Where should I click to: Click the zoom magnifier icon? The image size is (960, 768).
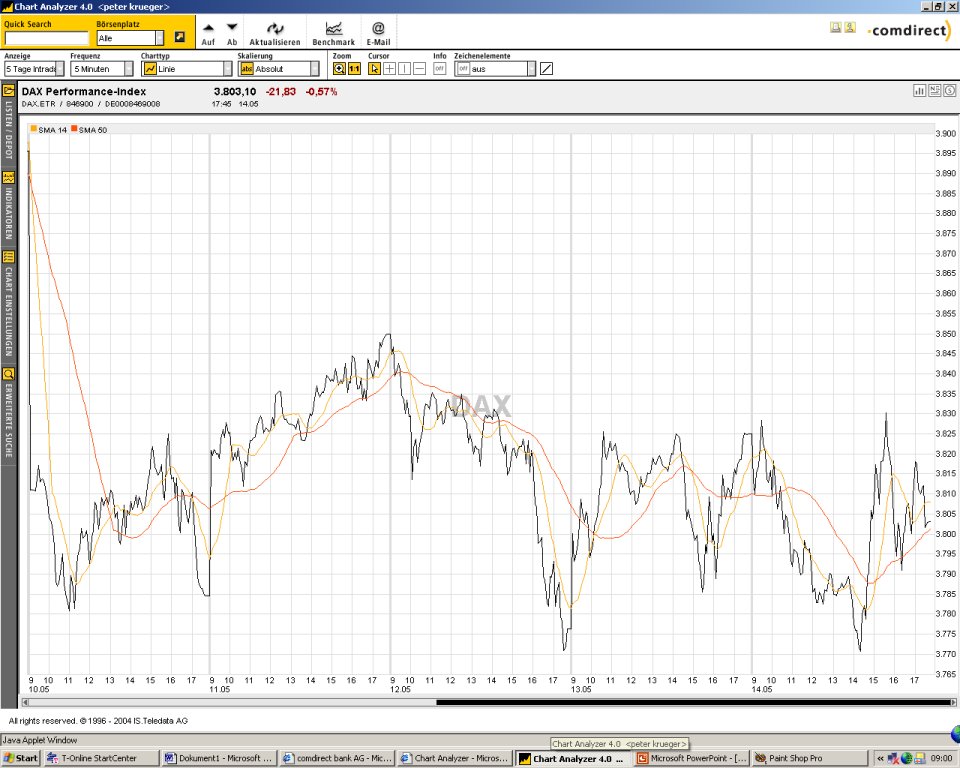pos(339,69)
